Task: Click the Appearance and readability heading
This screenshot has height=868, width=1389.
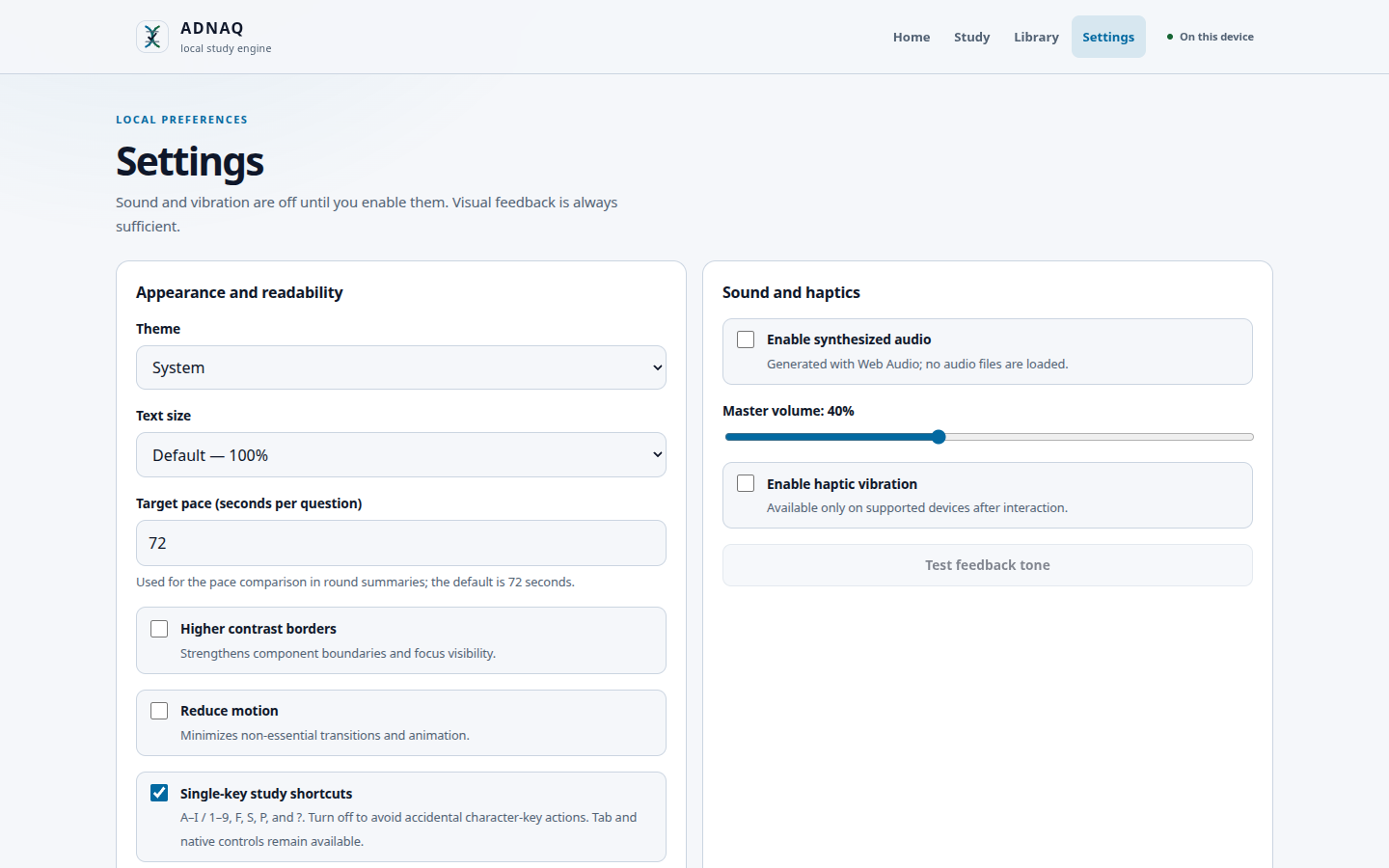Action: (x=239, y=292)
